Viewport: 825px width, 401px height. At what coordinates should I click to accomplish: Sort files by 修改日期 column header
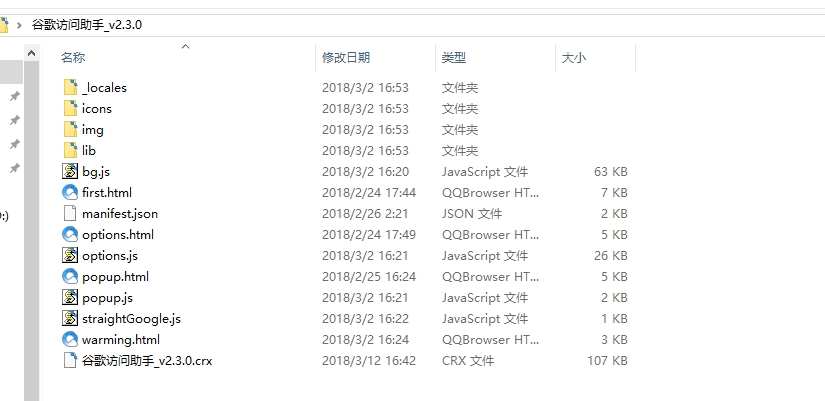[x=345, y=59]
